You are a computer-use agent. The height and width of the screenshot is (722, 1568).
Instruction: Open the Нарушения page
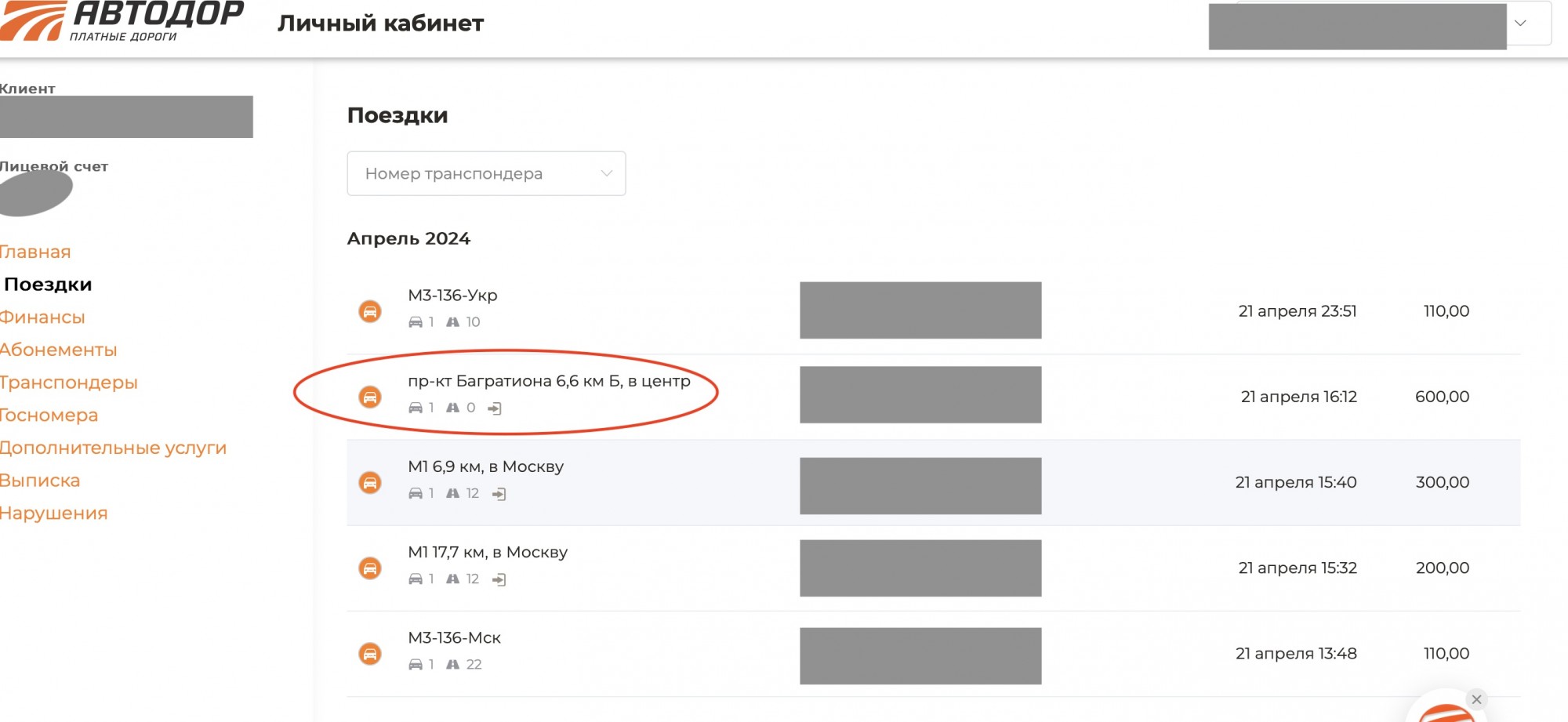tap(54, 513)
